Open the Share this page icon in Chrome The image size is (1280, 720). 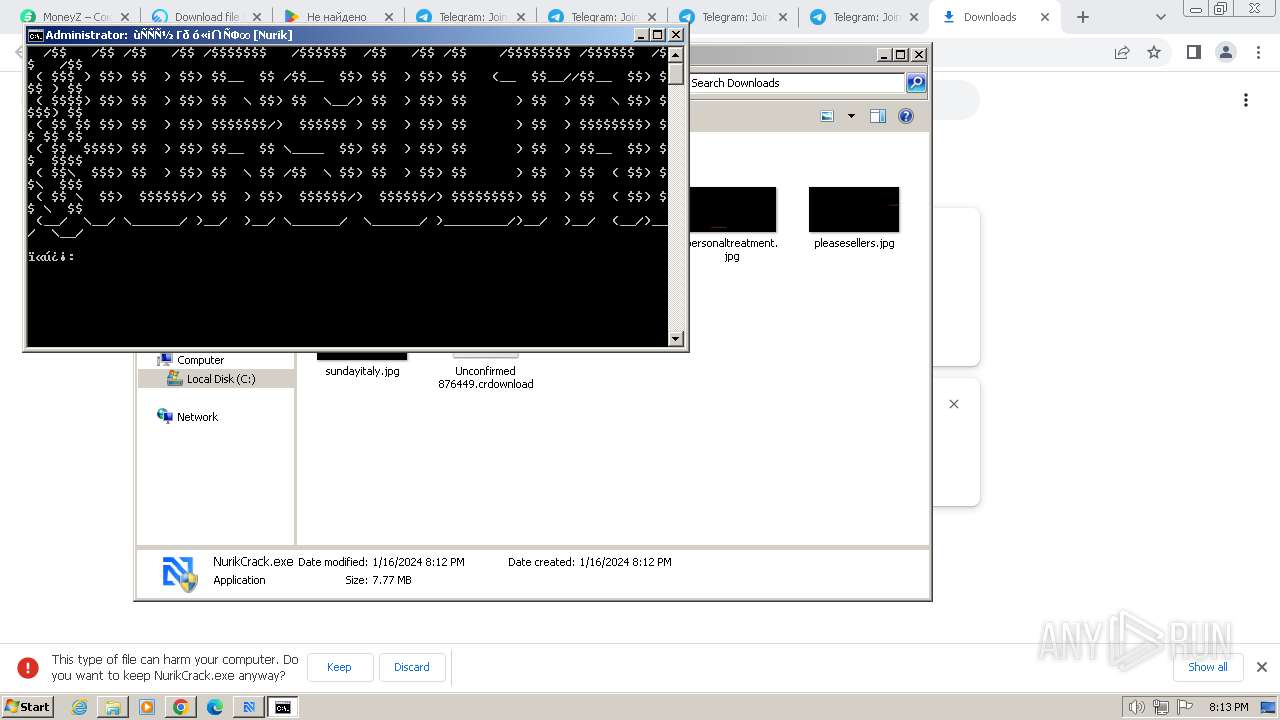pyautogui.click(x=1122, y=52)
